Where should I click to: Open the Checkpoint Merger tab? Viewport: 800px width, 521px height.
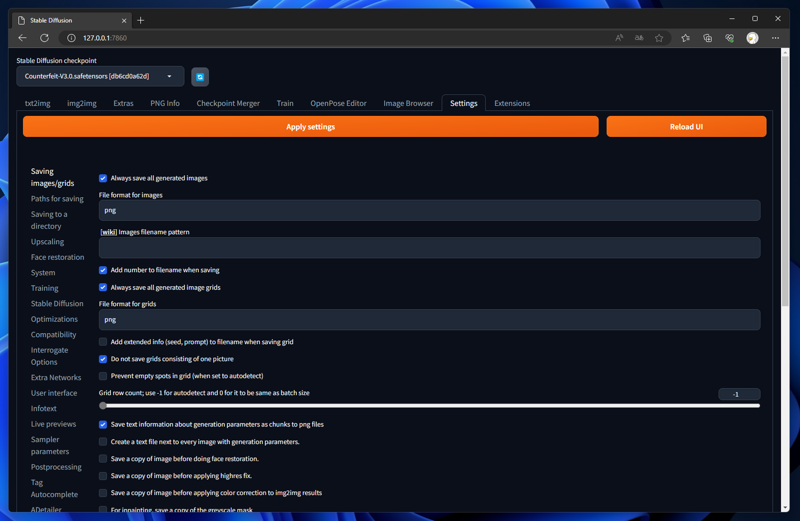(x=228, y=103)
